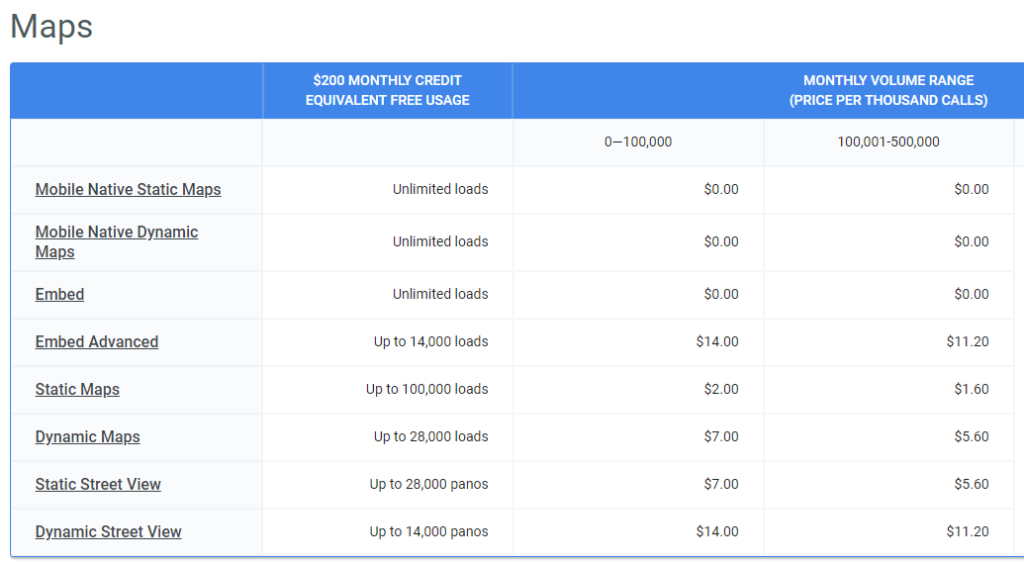The height and width of the screenshot is (564, 1024).
Task: Select the 100,001-500,000 volume range cell
Action: coord(888,142)
